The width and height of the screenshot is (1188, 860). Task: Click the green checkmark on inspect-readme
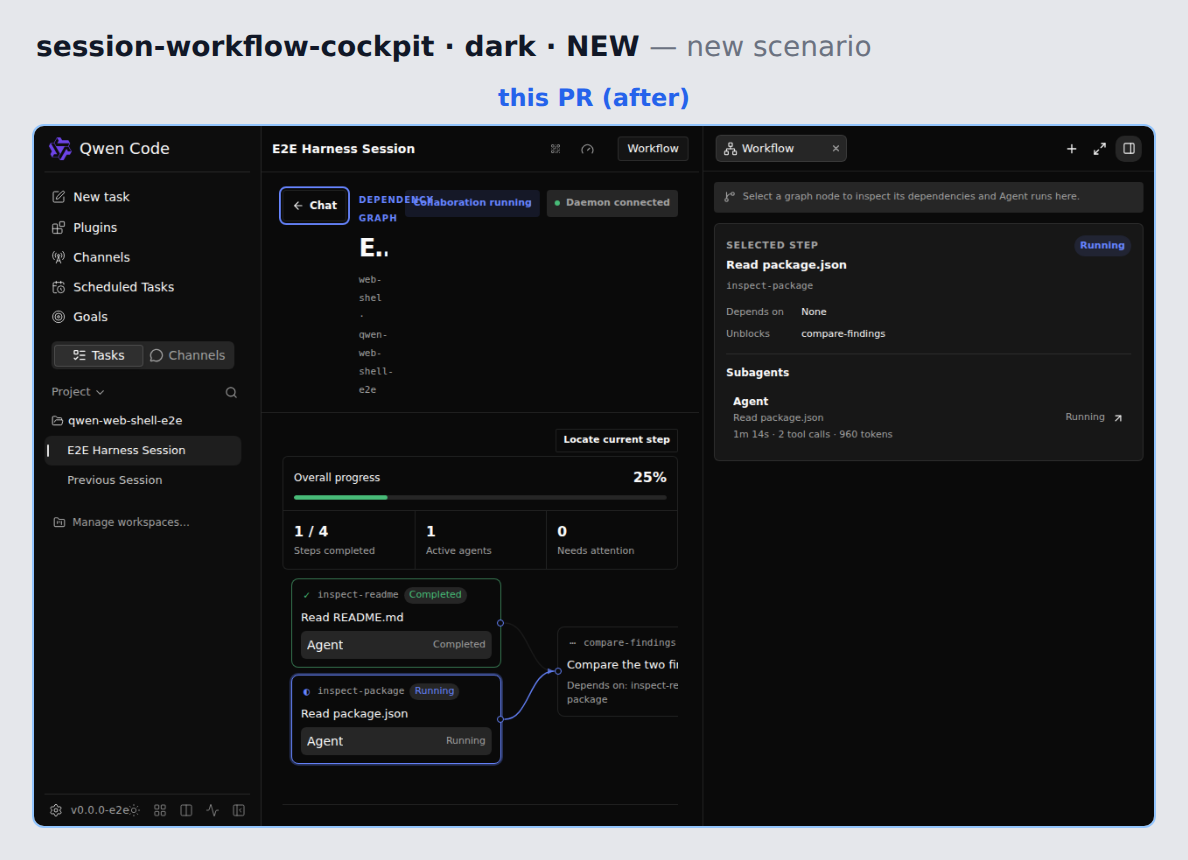pyautogui.click(x=306, y=596)
